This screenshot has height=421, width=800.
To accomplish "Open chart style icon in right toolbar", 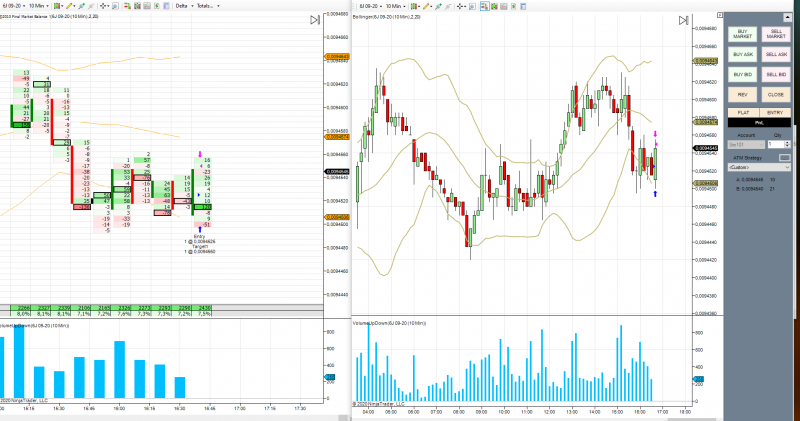I will [x=414, y=6].
